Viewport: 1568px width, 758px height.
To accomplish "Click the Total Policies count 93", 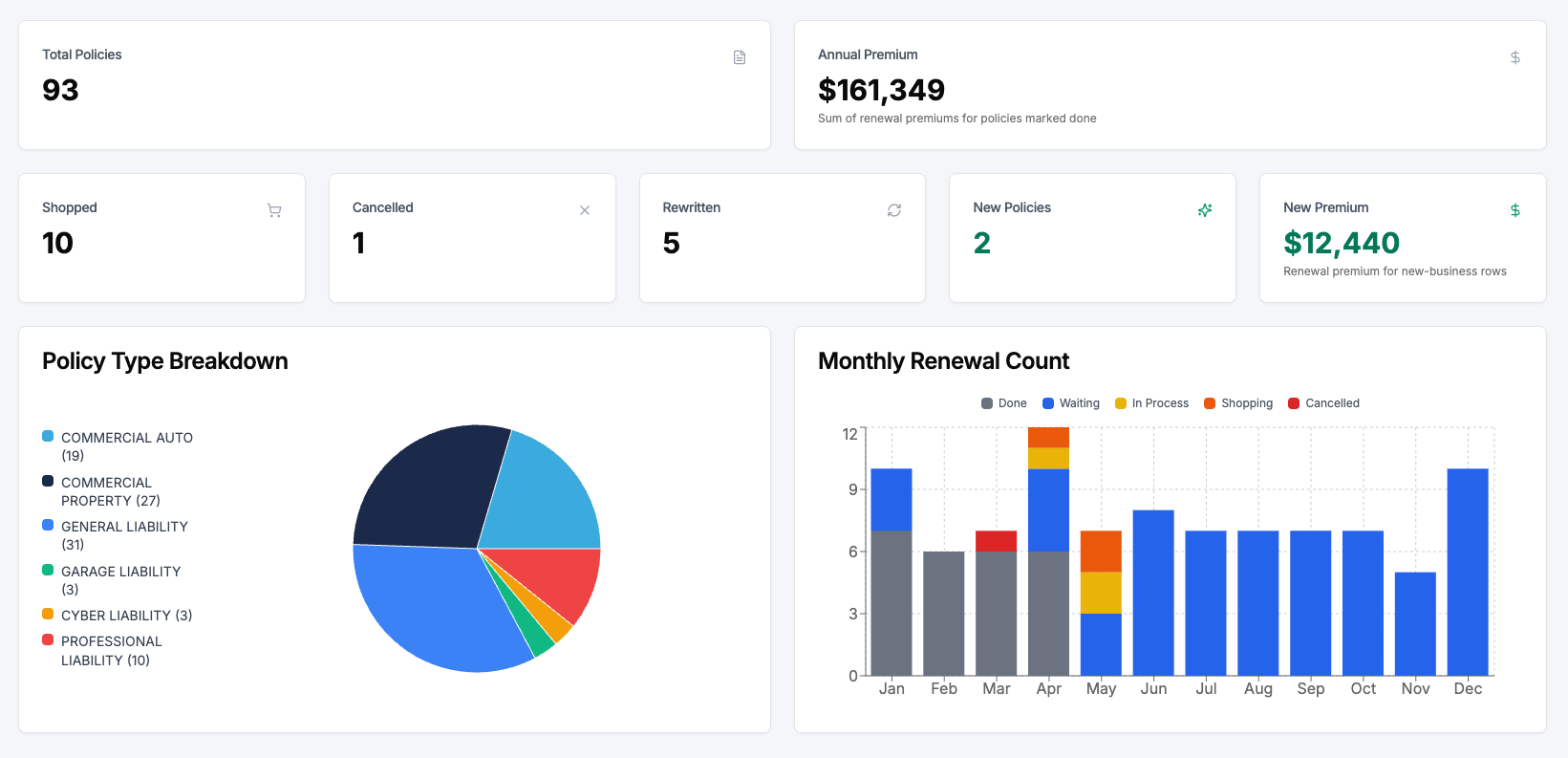I will pos(60,90).
